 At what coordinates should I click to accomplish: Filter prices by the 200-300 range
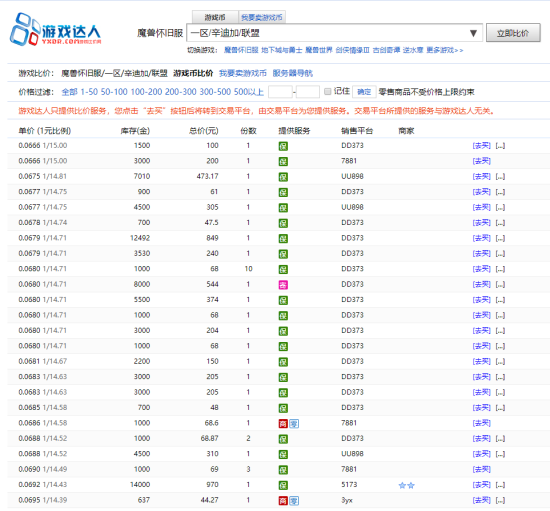181,92
